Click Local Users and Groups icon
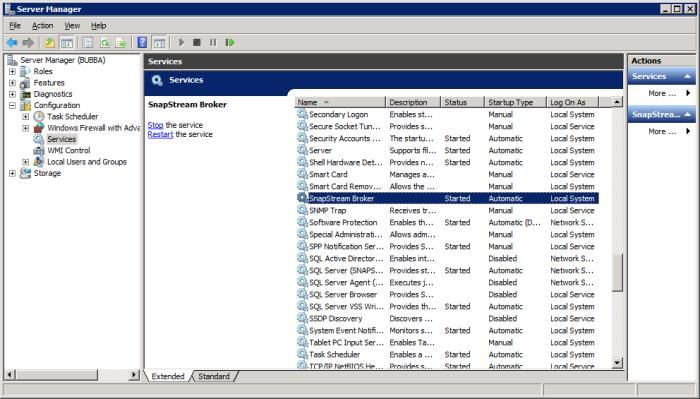The width and height of the screenshot is (700, 399). click(x=39, y=162)
